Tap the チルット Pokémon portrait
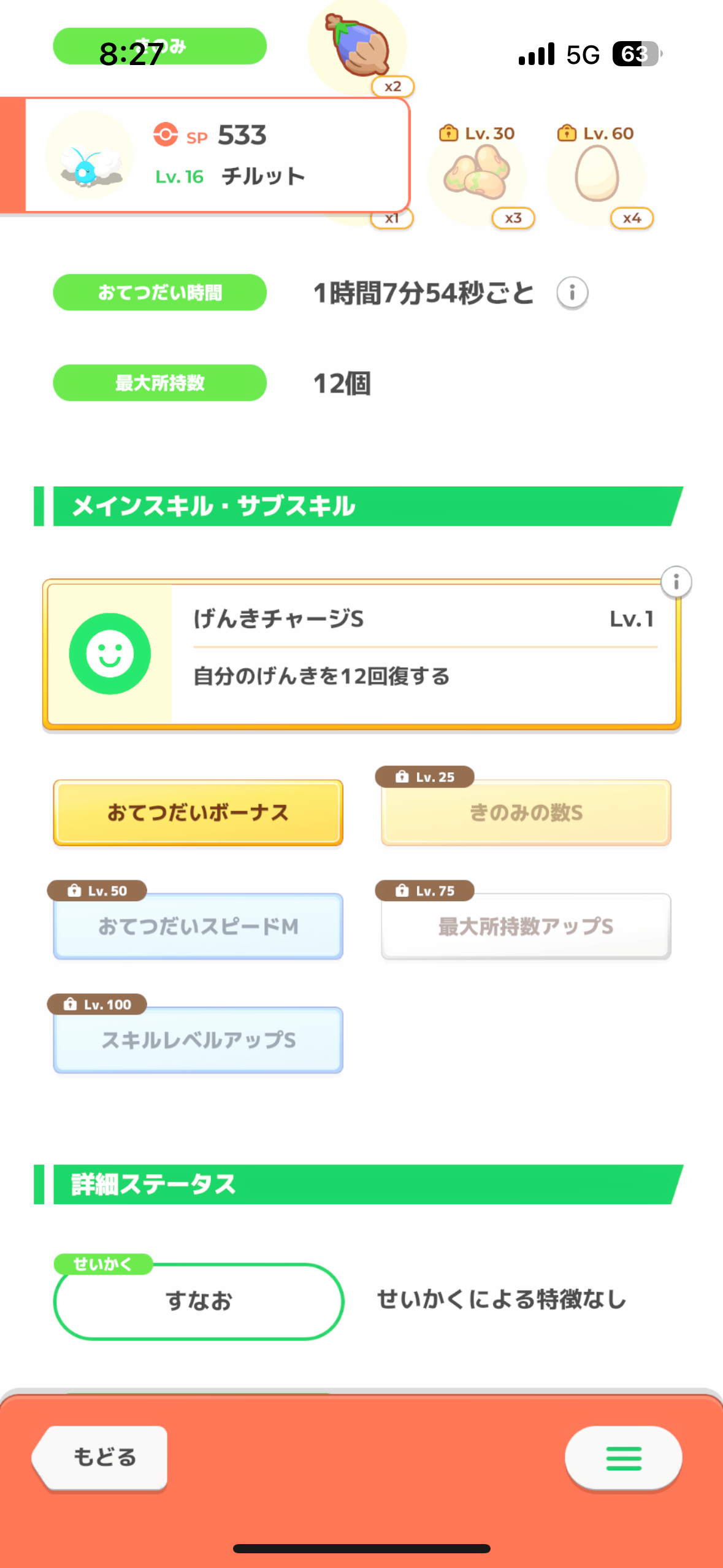Screen dimensions: 723x1568 coord(90,156)
